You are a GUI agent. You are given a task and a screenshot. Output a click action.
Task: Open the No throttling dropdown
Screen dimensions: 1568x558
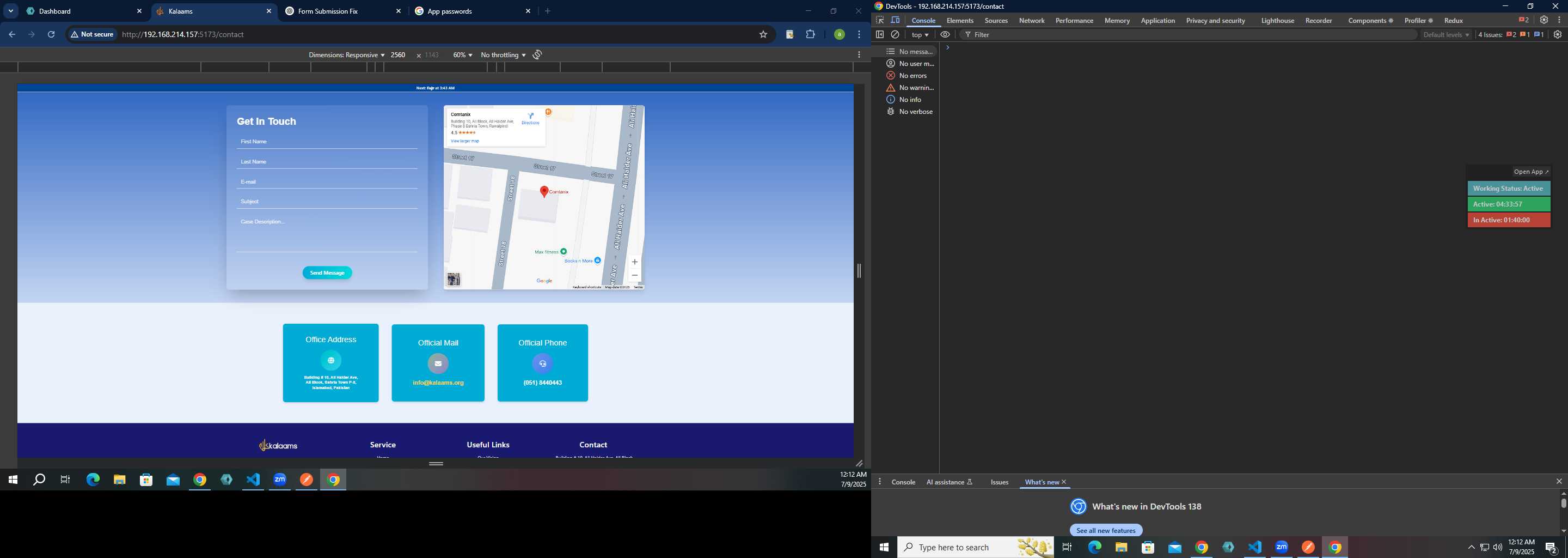pyautogui.click(x=504, y=55)
